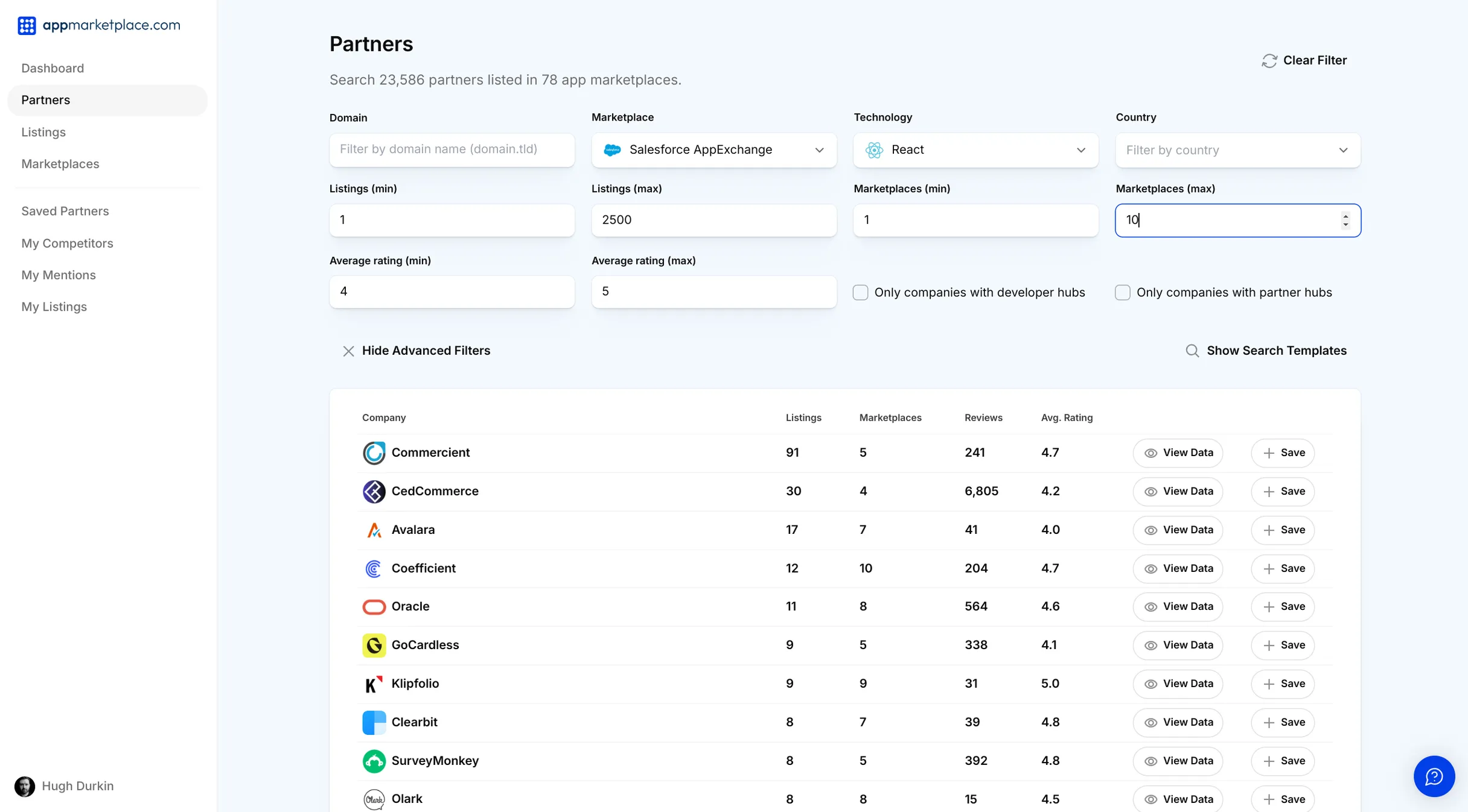Open the Marketplace dropdown showing Salesforce AppExchange
The height and width of the screenshot is (812, 1468).
(x=714, y=150)
